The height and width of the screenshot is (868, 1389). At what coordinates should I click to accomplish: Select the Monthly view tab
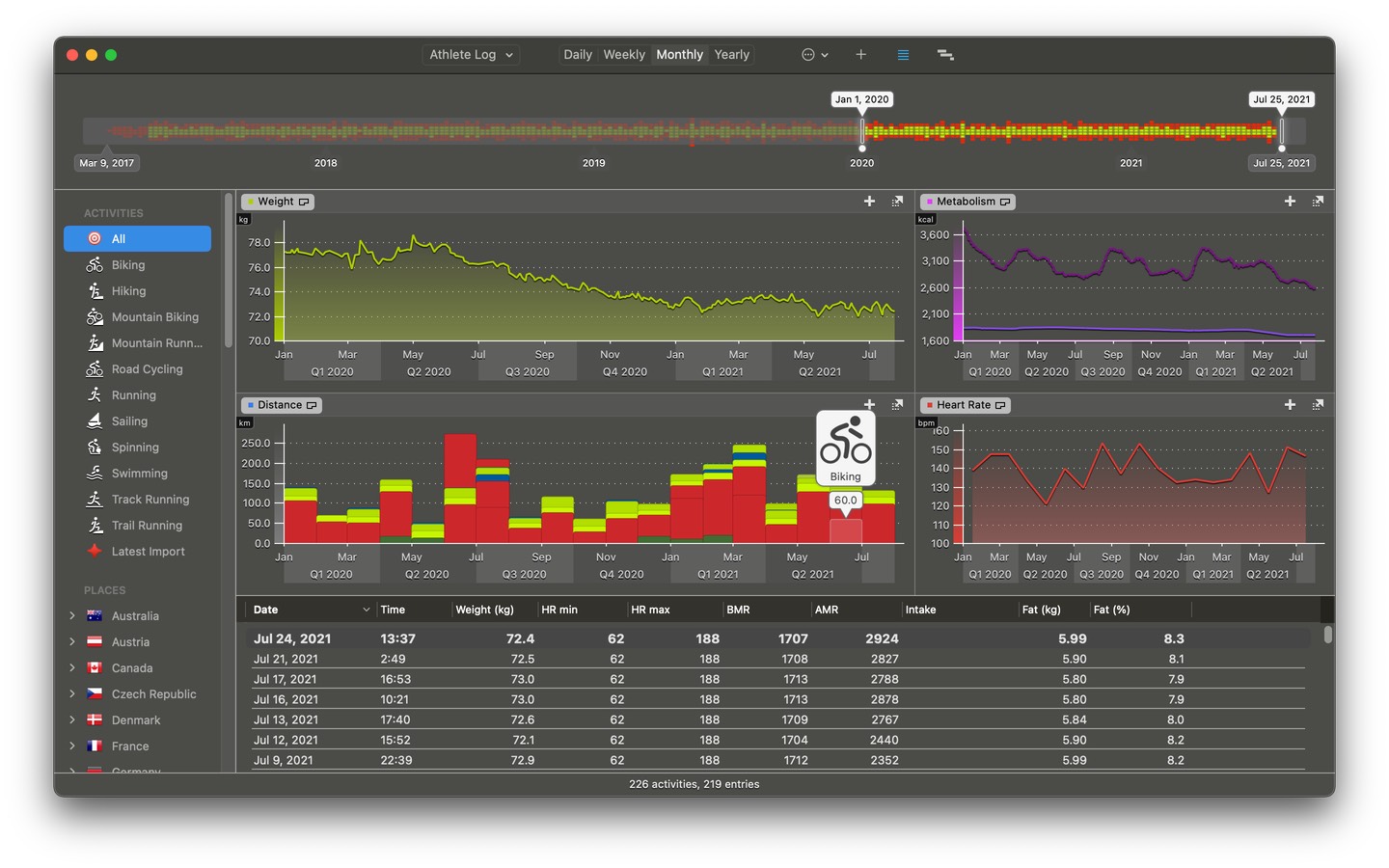click(680, 55)
